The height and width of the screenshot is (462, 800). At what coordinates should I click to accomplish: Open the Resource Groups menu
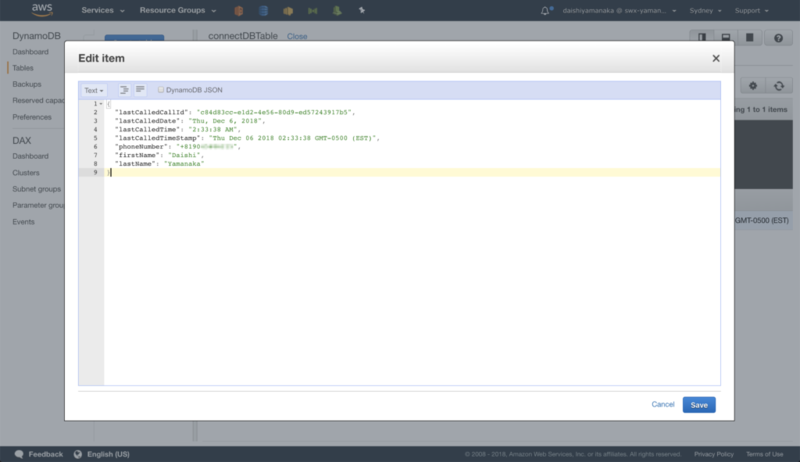coord(178,10)
